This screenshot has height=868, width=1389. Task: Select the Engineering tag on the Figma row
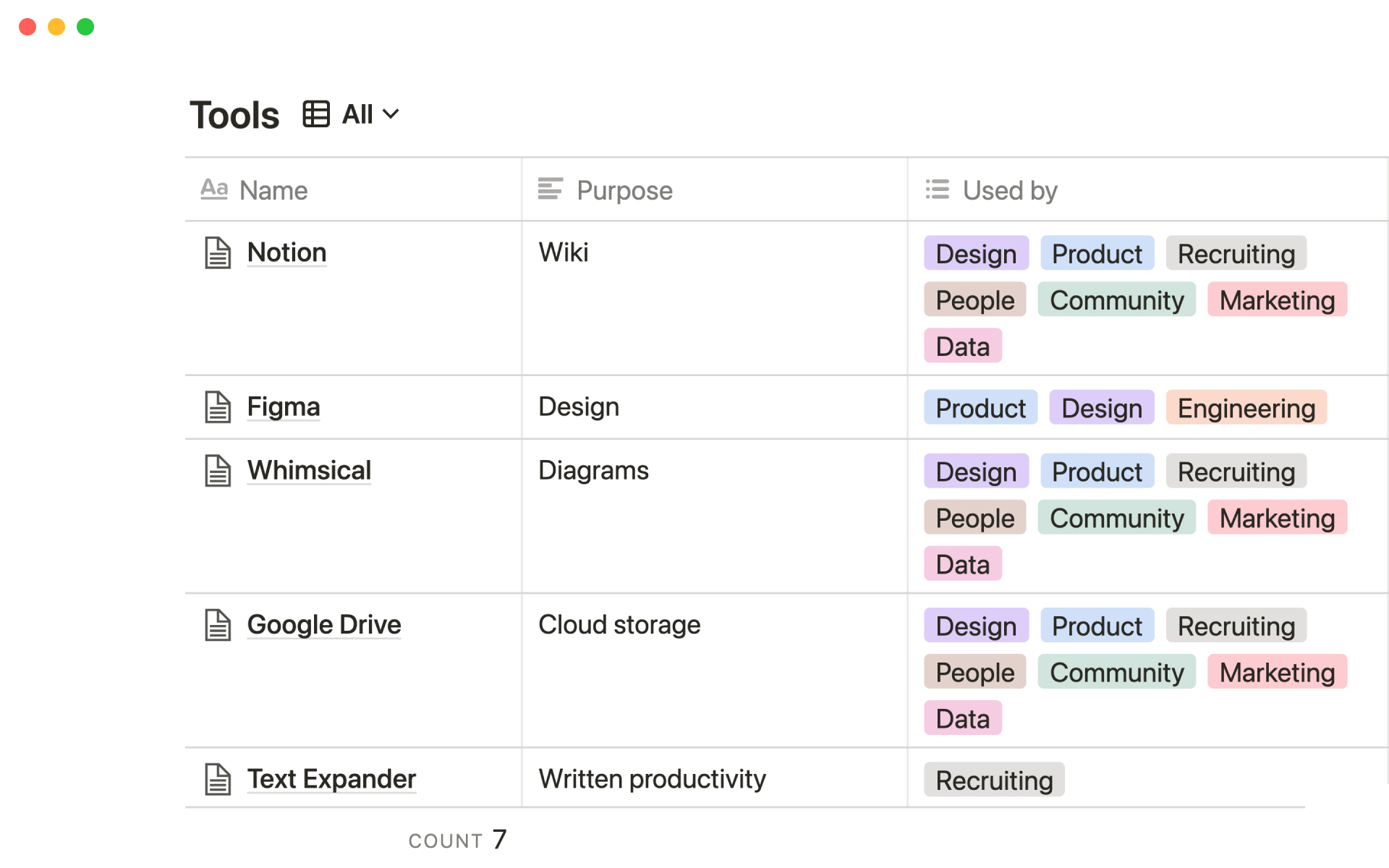pos(1246,407)
